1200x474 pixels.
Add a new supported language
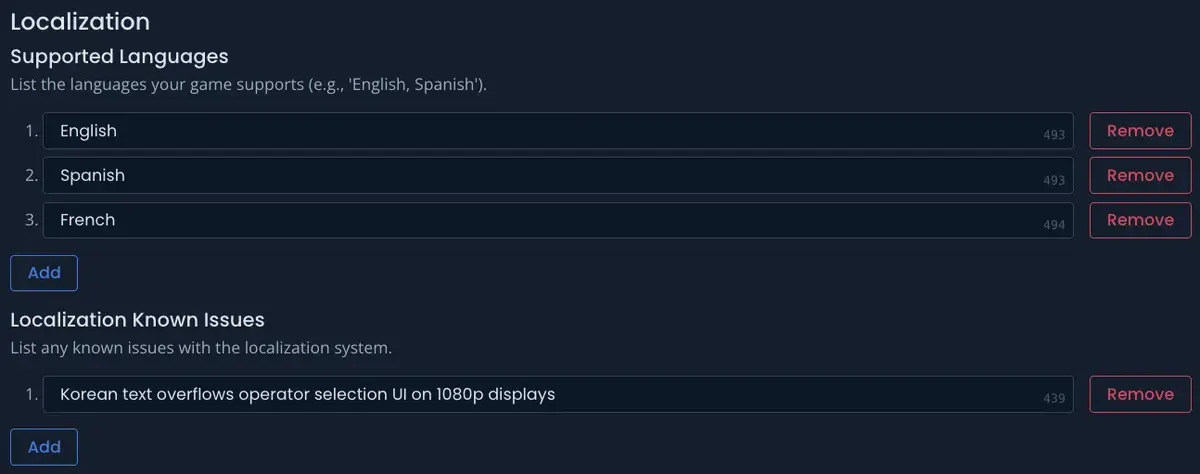click(x=44, y=273)
